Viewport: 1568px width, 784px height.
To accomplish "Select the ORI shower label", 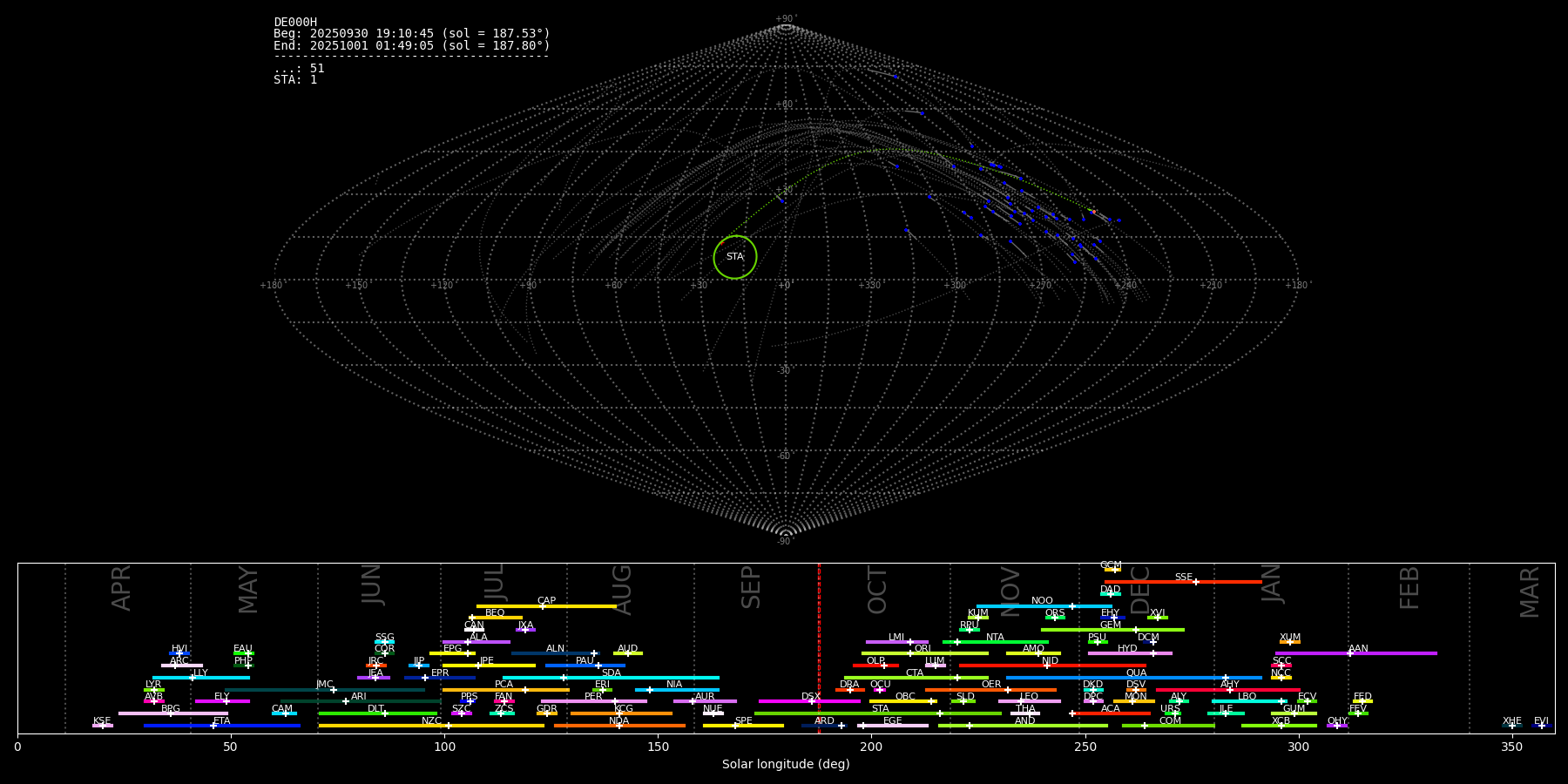I will point(923,649).
